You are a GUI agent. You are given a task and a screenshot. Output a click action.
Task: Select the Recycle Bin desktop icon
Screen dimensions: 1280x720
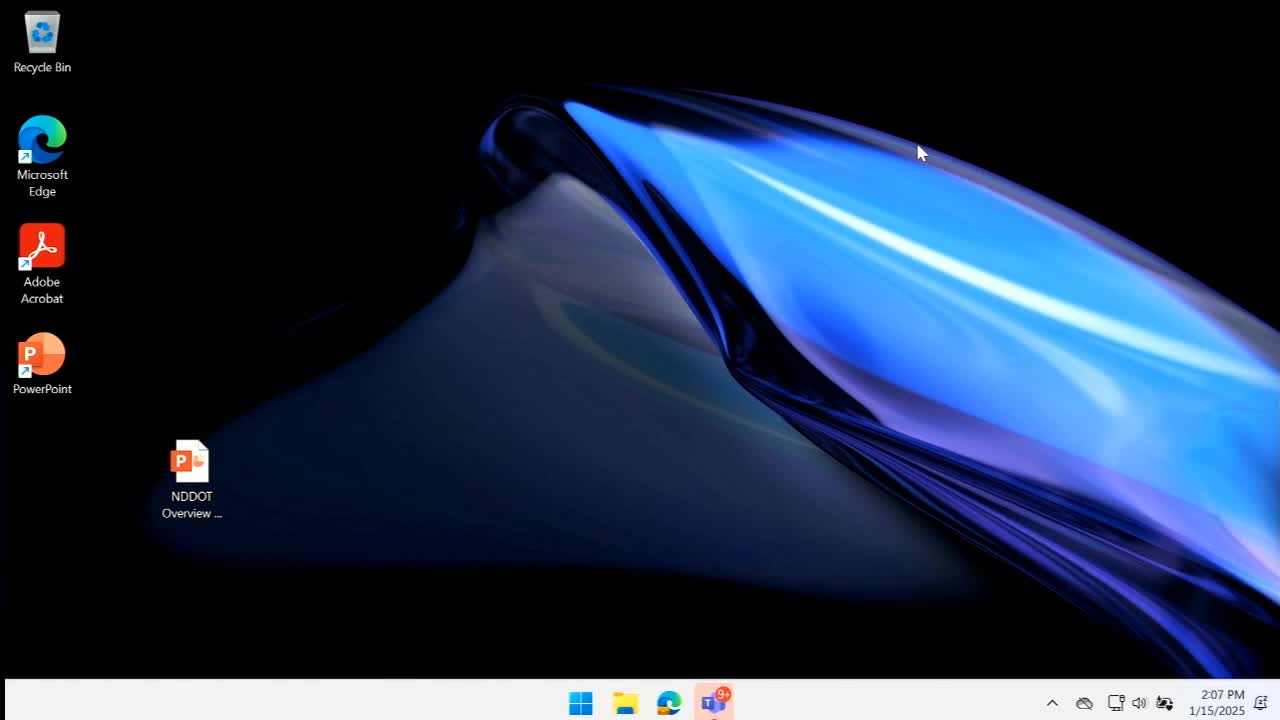point(42,43)
